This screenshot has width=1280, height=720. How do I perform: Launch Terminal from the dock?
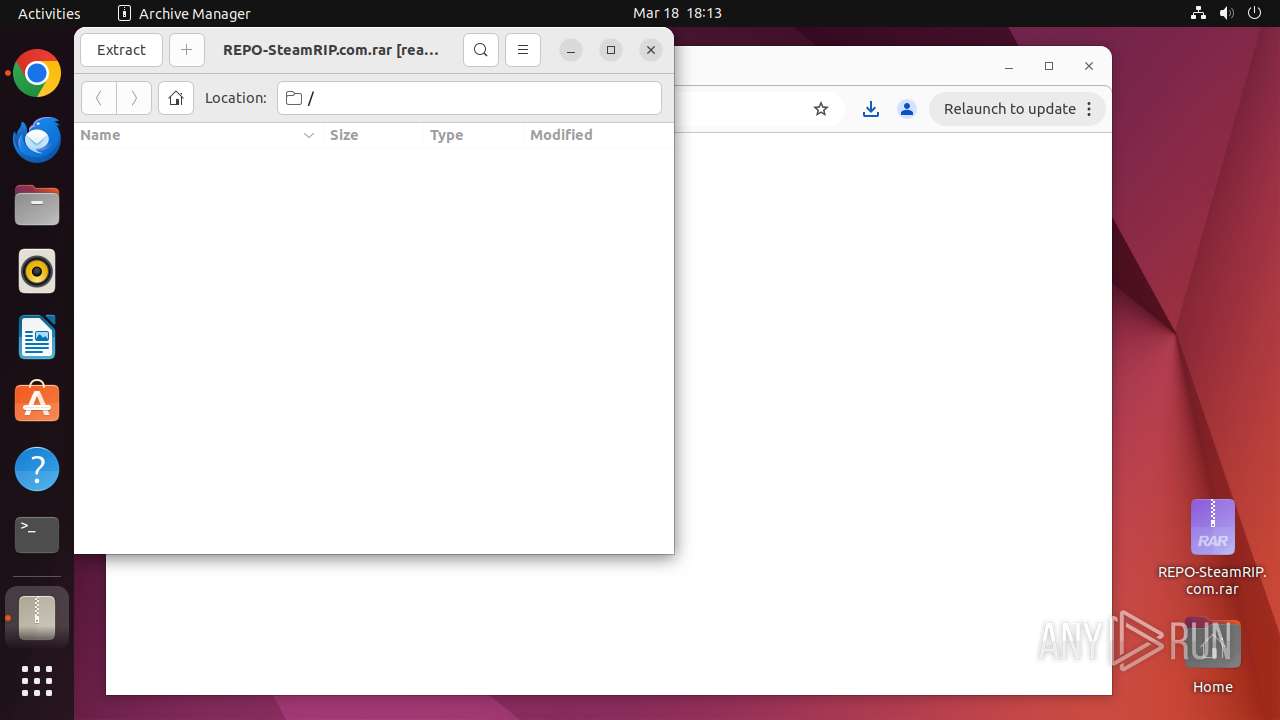(x=37, y=535)
